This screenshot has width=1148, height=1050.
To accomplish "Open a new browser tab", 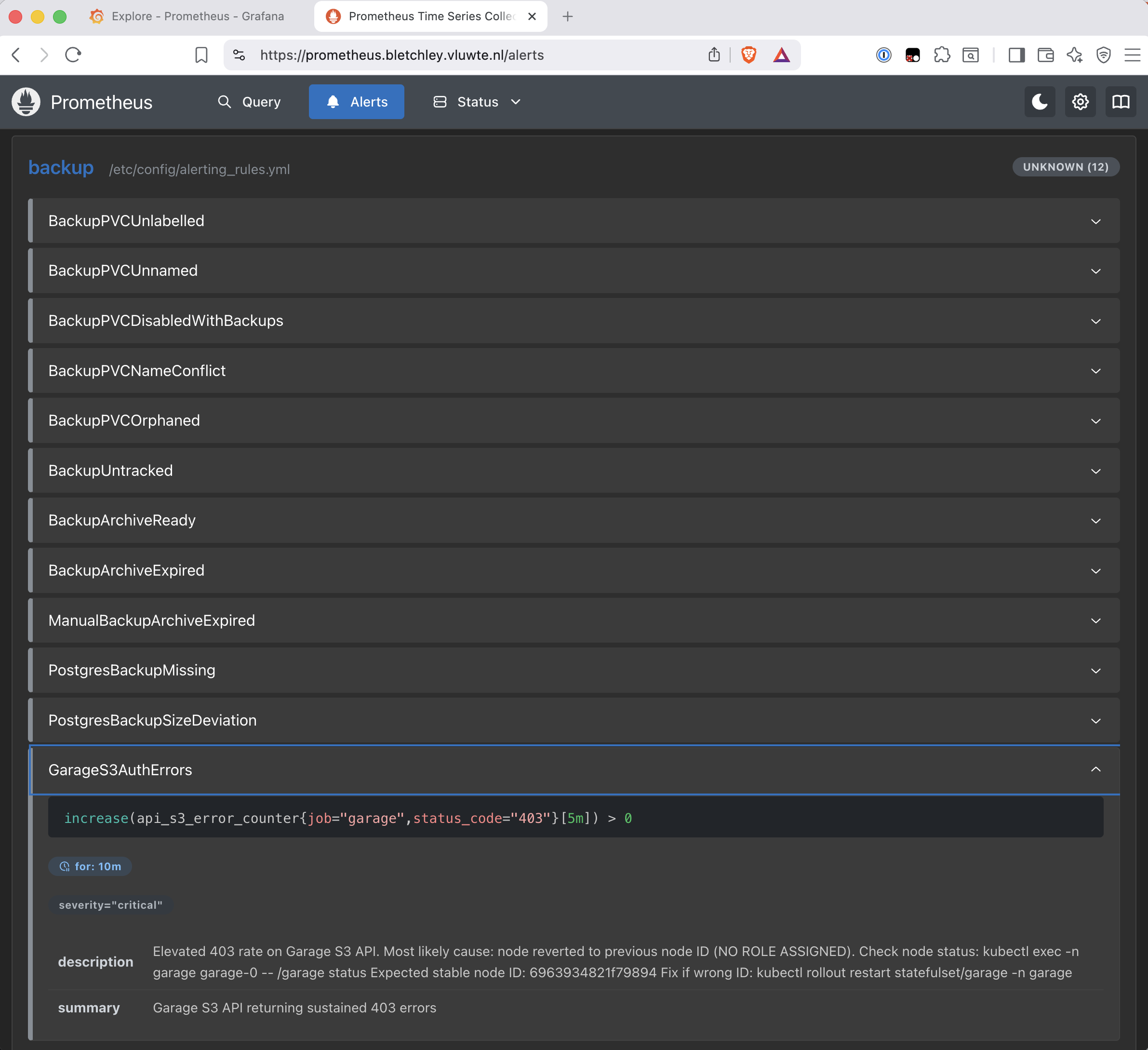I will pyautogui.click(x=568, y=16).
